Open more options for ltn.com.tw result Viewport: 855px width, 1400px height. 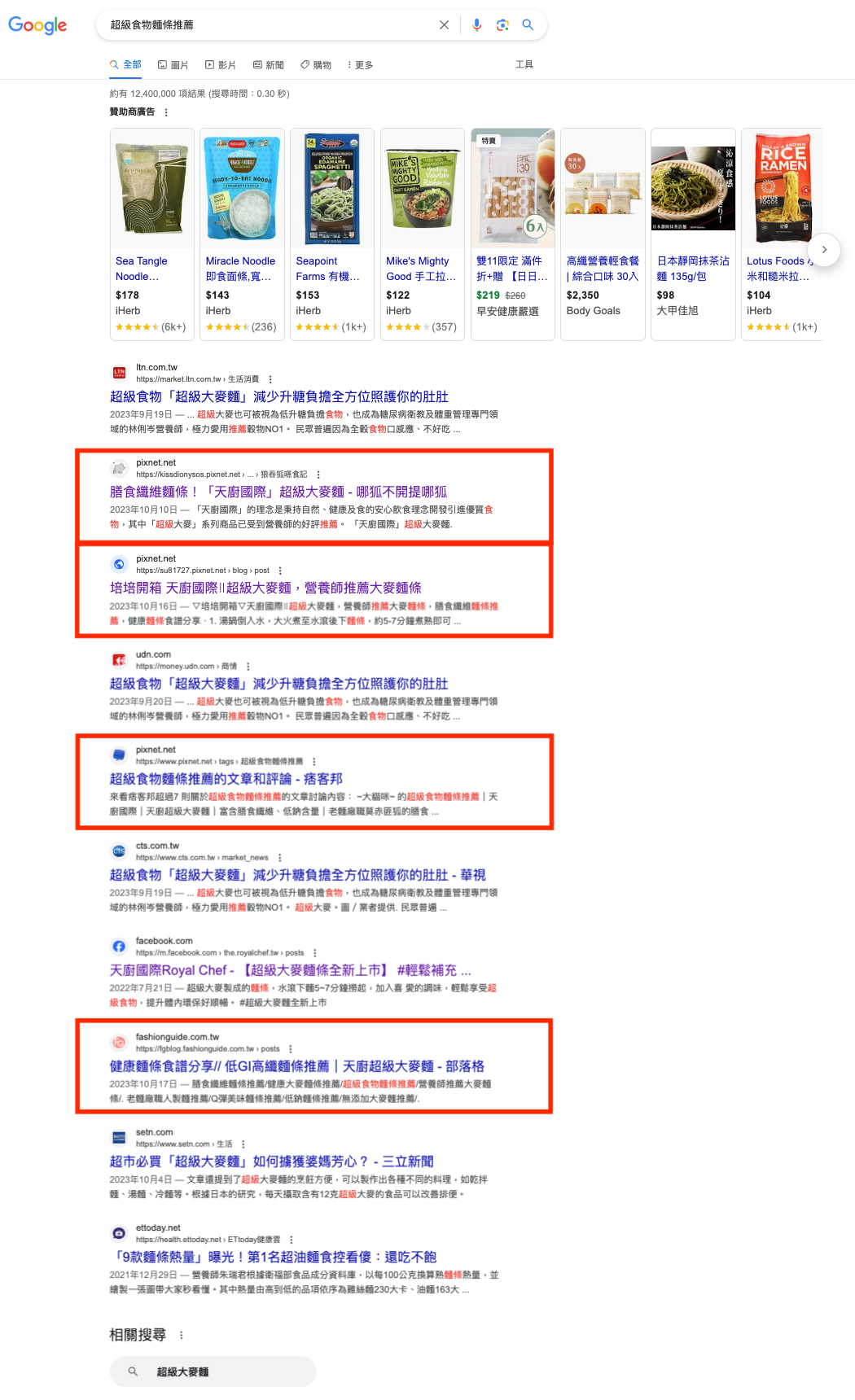coord(270,379)
